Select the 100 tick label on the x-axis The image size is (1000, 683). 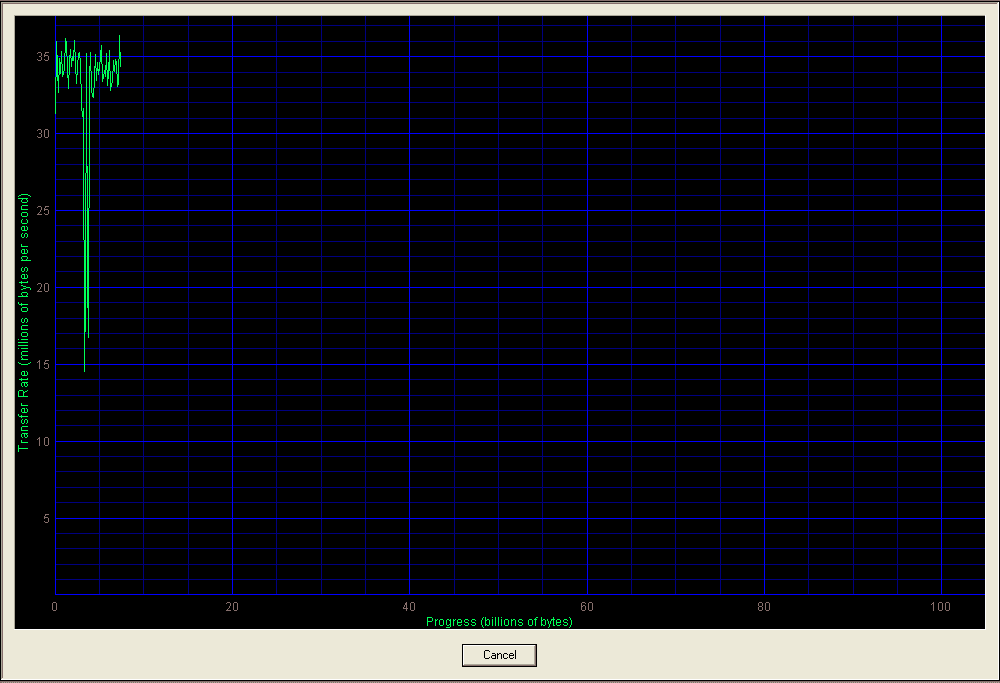[941, 606]
